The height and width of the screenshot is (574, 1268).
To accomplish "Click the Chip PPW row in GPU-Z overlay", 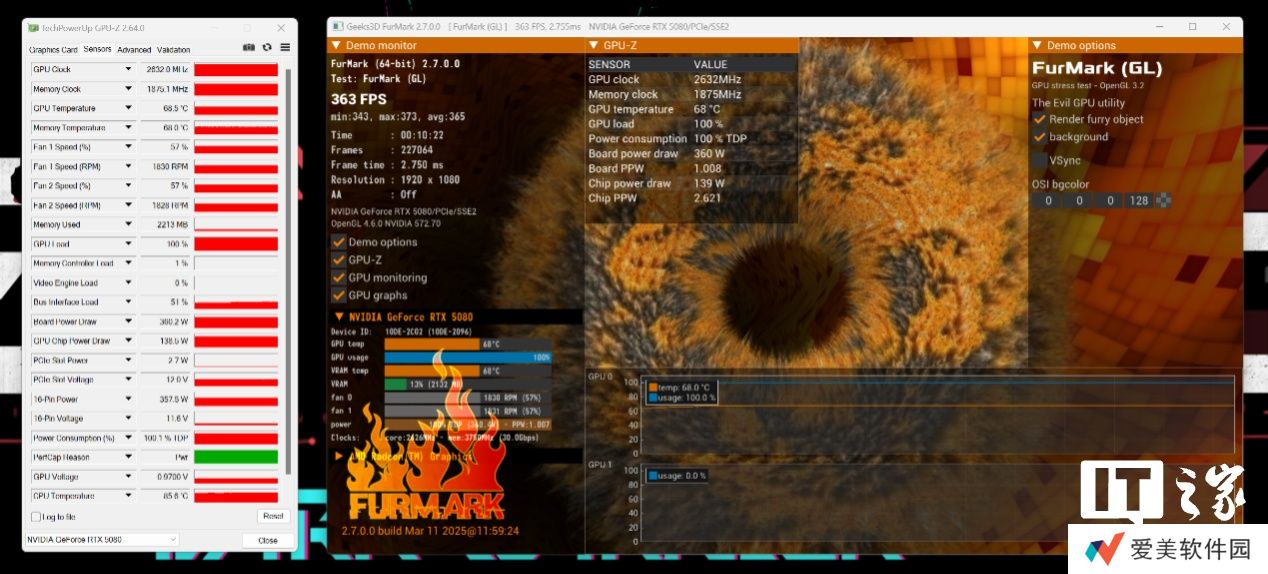I will (x=691, y=198).
